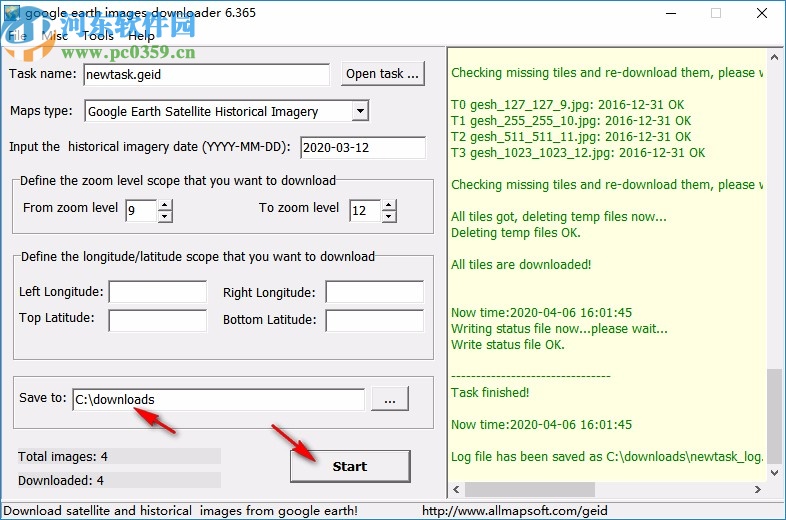Minimize the downloader window

click(671, 14)
